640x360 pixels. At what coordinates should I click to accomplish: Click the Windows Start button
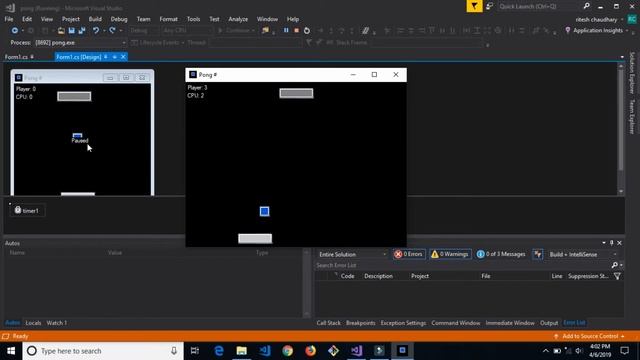(11, 351)
